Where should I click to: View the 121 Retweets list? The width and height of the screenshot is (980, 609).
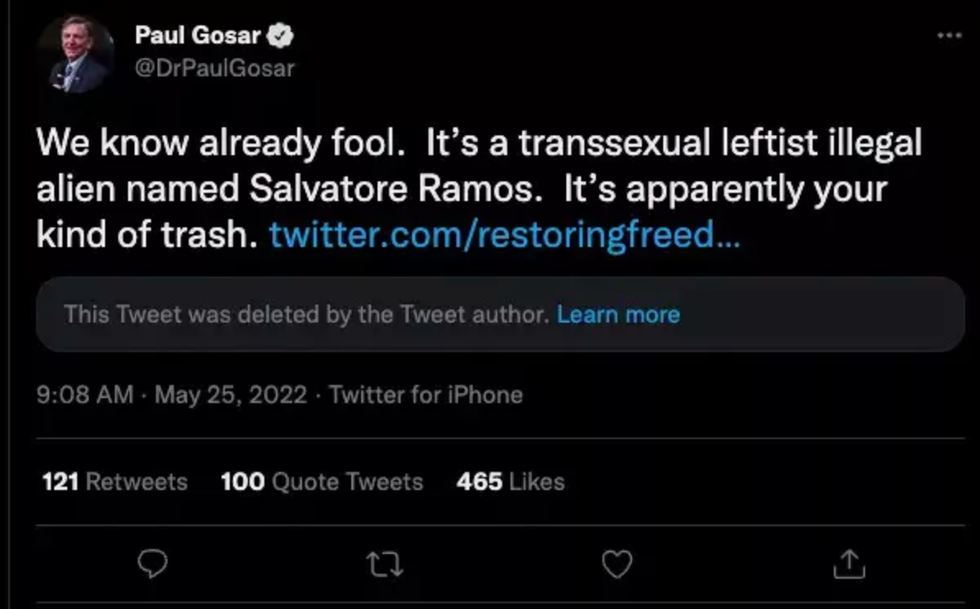click(115, 482)
